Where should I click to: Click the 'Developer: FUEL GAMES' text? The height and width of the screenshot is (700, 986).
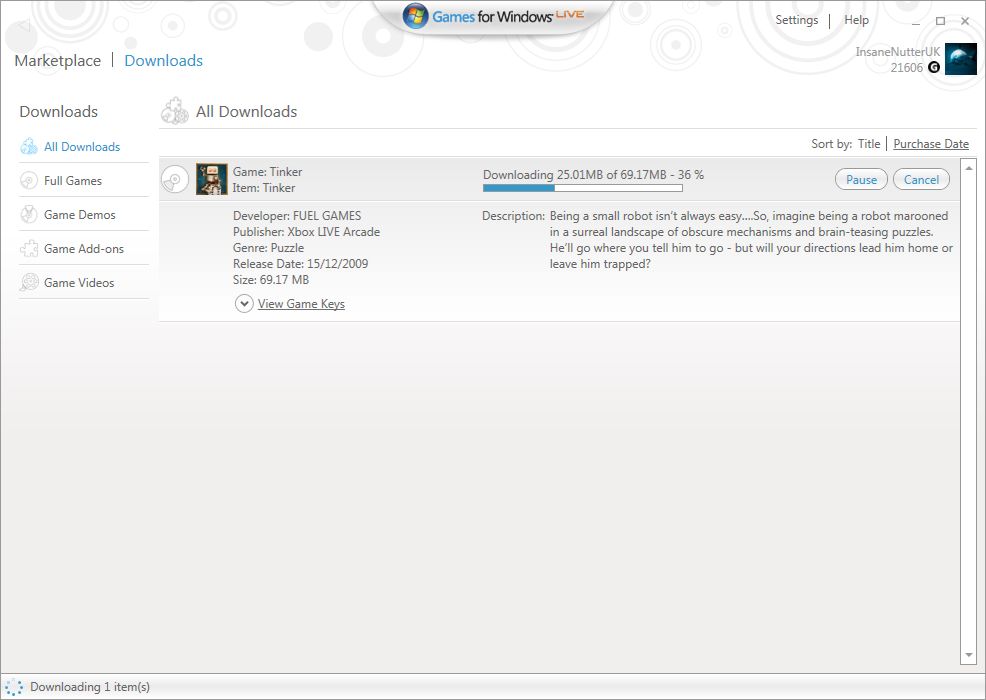(x=297, y=216)
